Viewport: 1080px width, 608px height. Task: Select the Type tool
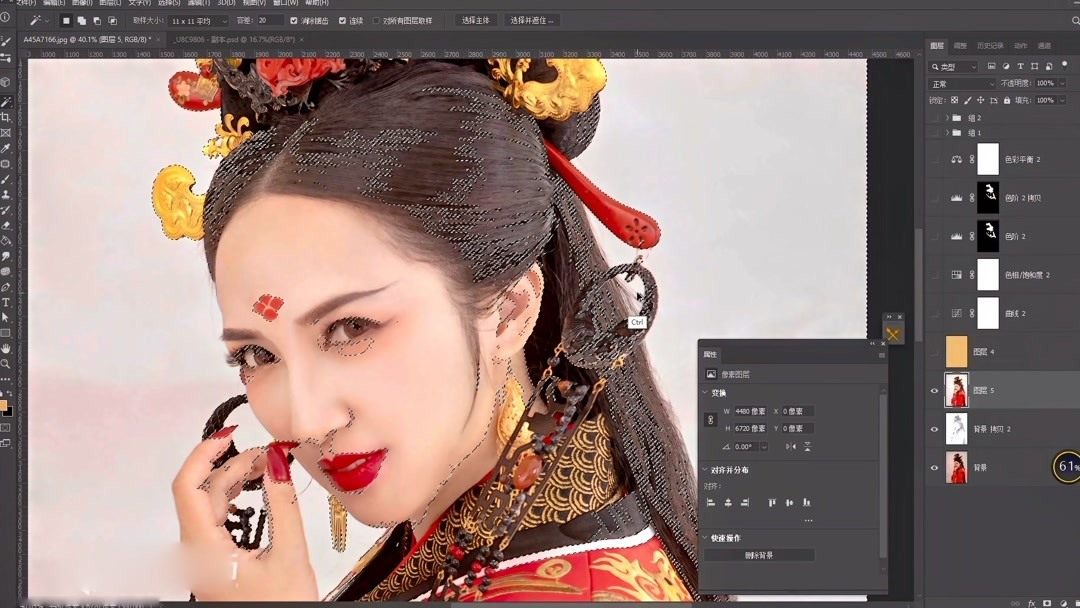tap(7, 301)
